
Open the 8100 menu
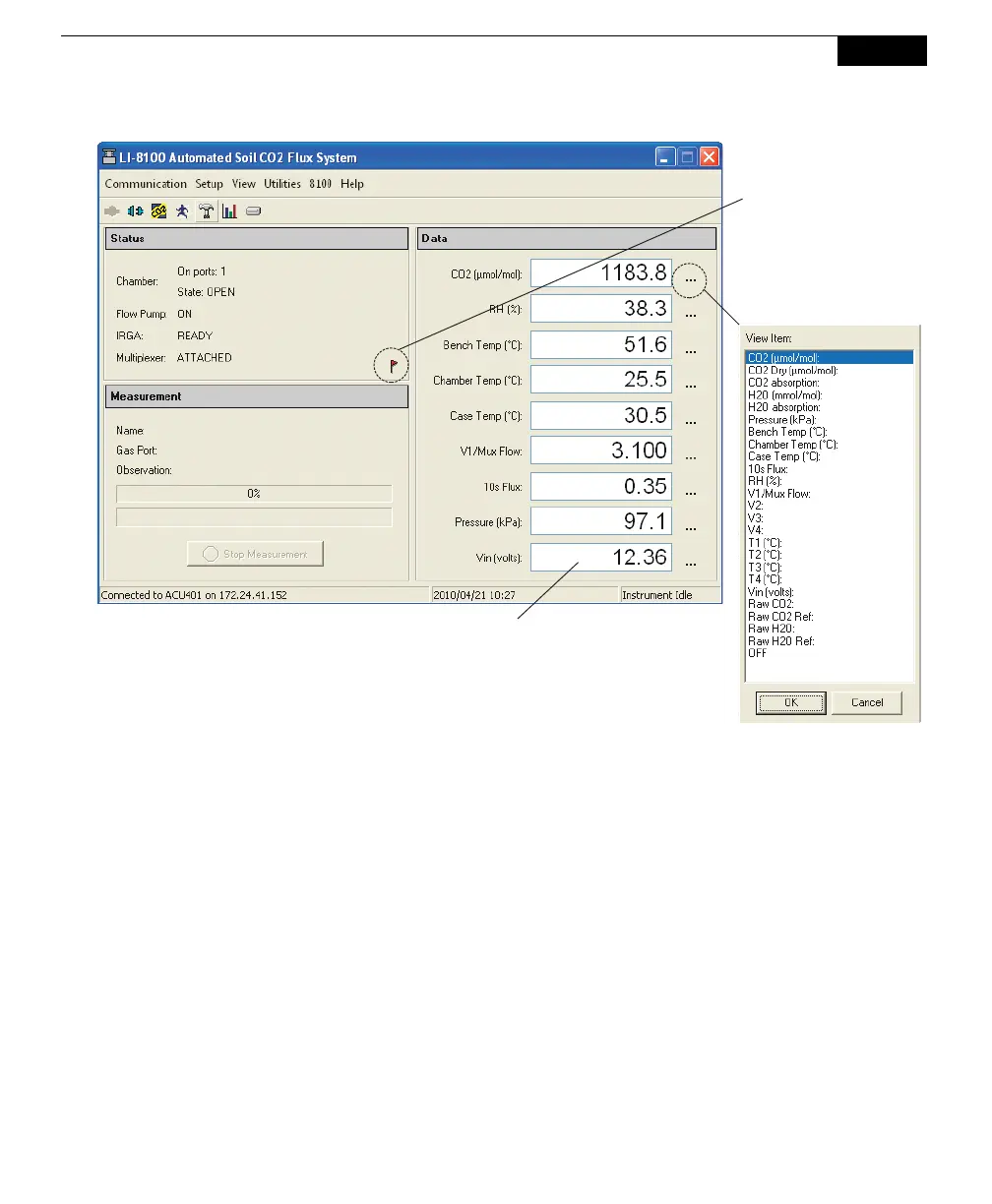pyautogui.click(x=320, y=184)
